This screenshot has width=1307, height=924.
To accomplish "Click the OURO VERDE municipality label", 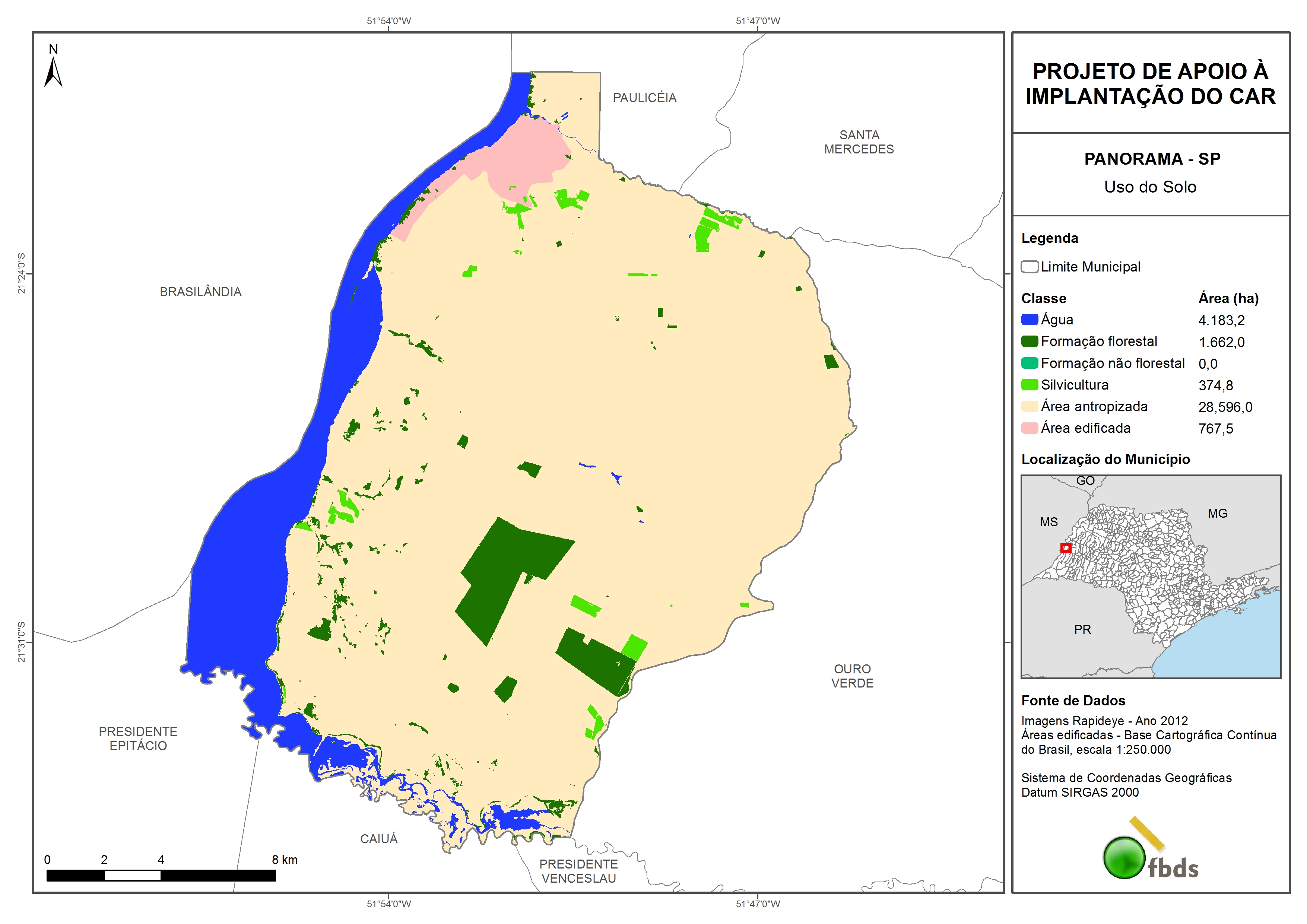I will pos(852,676).
